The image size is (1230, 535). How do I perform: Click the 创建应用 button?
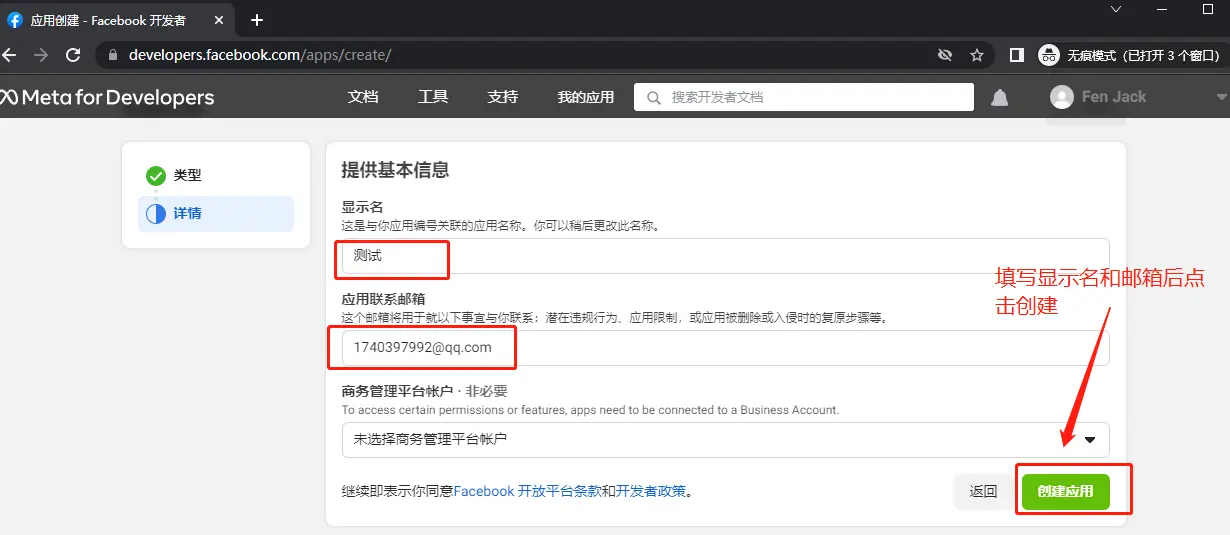point(1066,491)
